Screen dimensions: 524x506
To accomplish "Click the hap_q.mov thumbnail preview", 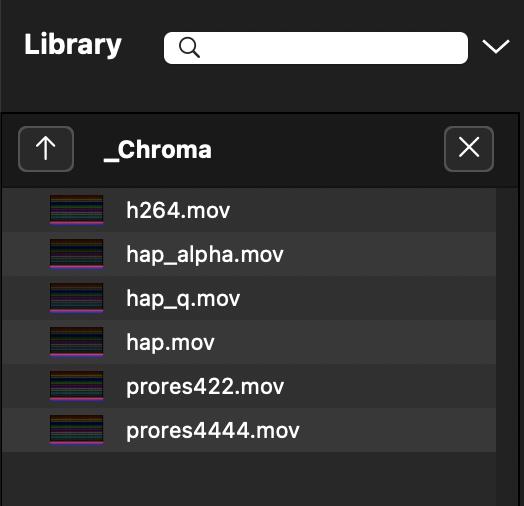I will 77,298.
